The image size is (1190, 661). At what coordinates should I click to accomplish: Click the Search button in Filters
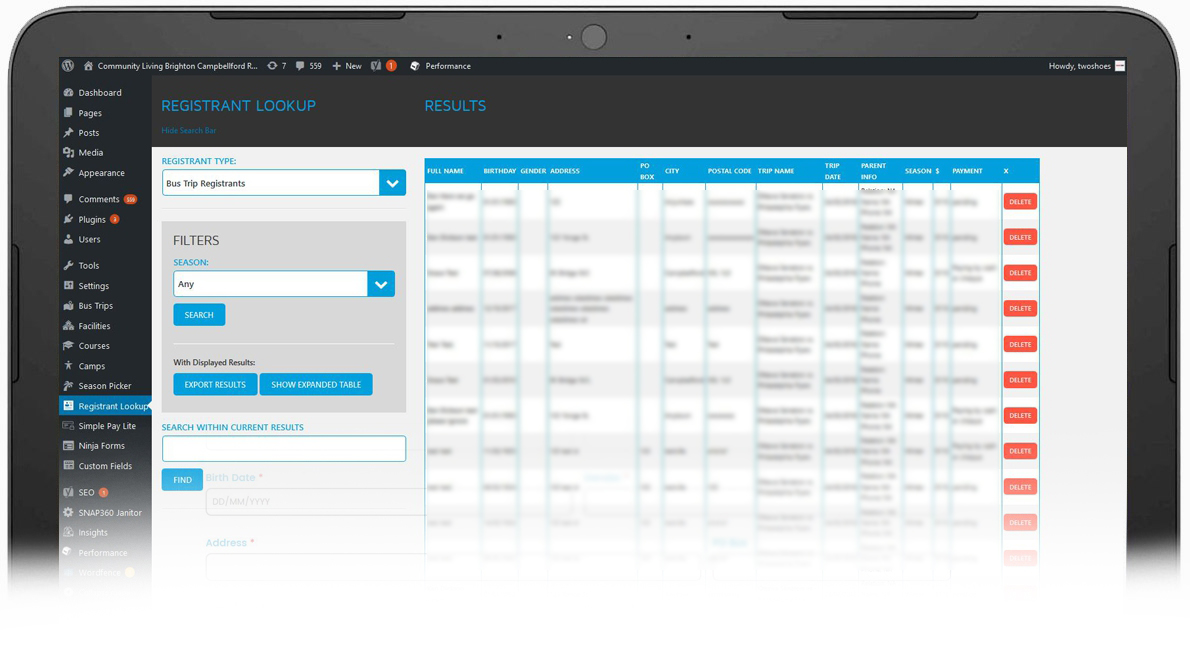199,315
